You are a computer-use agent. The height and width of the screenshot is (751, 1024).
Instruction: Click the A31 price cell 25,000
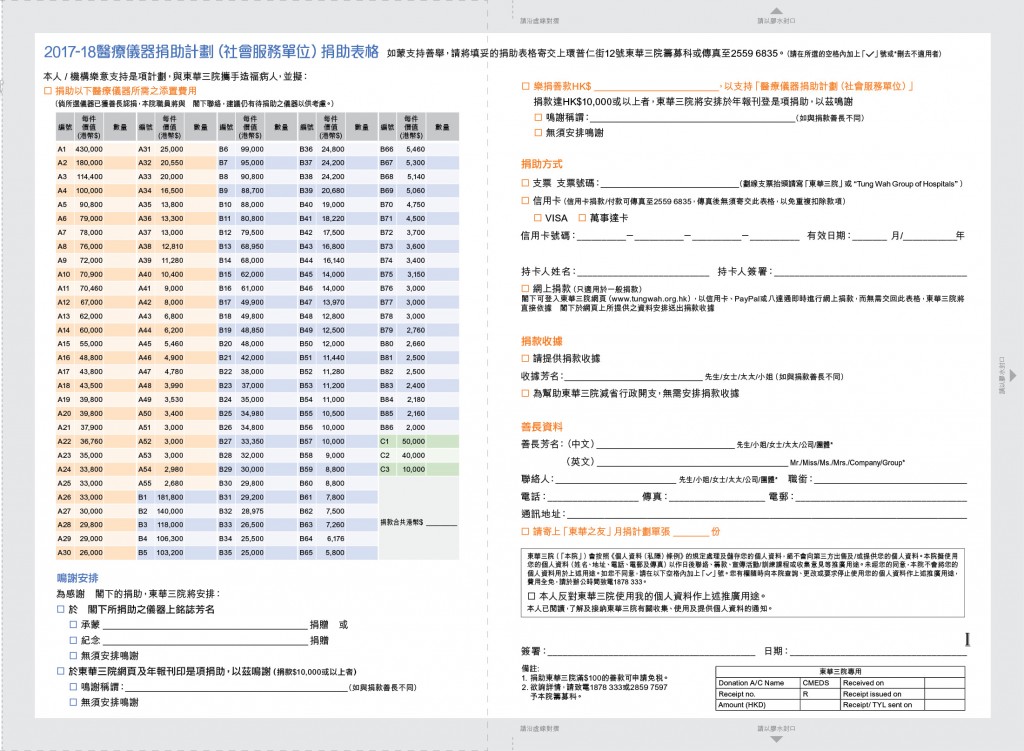point(172,149)
